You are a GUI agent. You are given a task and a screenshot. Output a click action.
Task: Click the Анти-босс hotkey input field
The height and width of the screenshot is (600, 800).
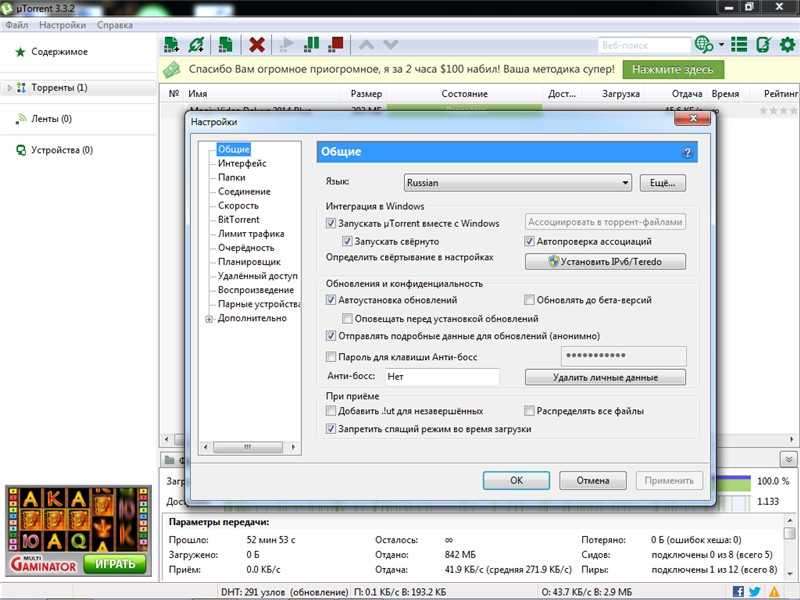coord(441,377)
